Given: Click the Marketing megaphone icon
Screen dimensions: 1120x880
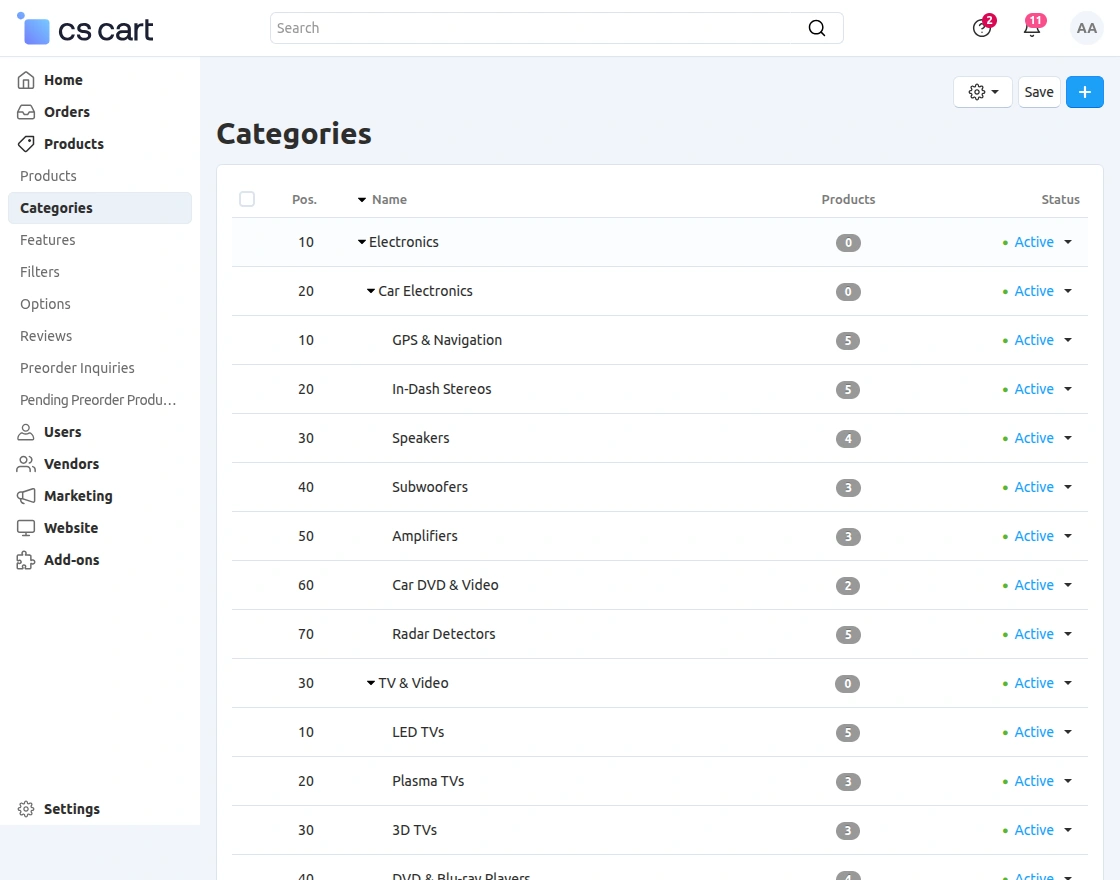Looking at the screenshot, I should (x=24, y=496).
